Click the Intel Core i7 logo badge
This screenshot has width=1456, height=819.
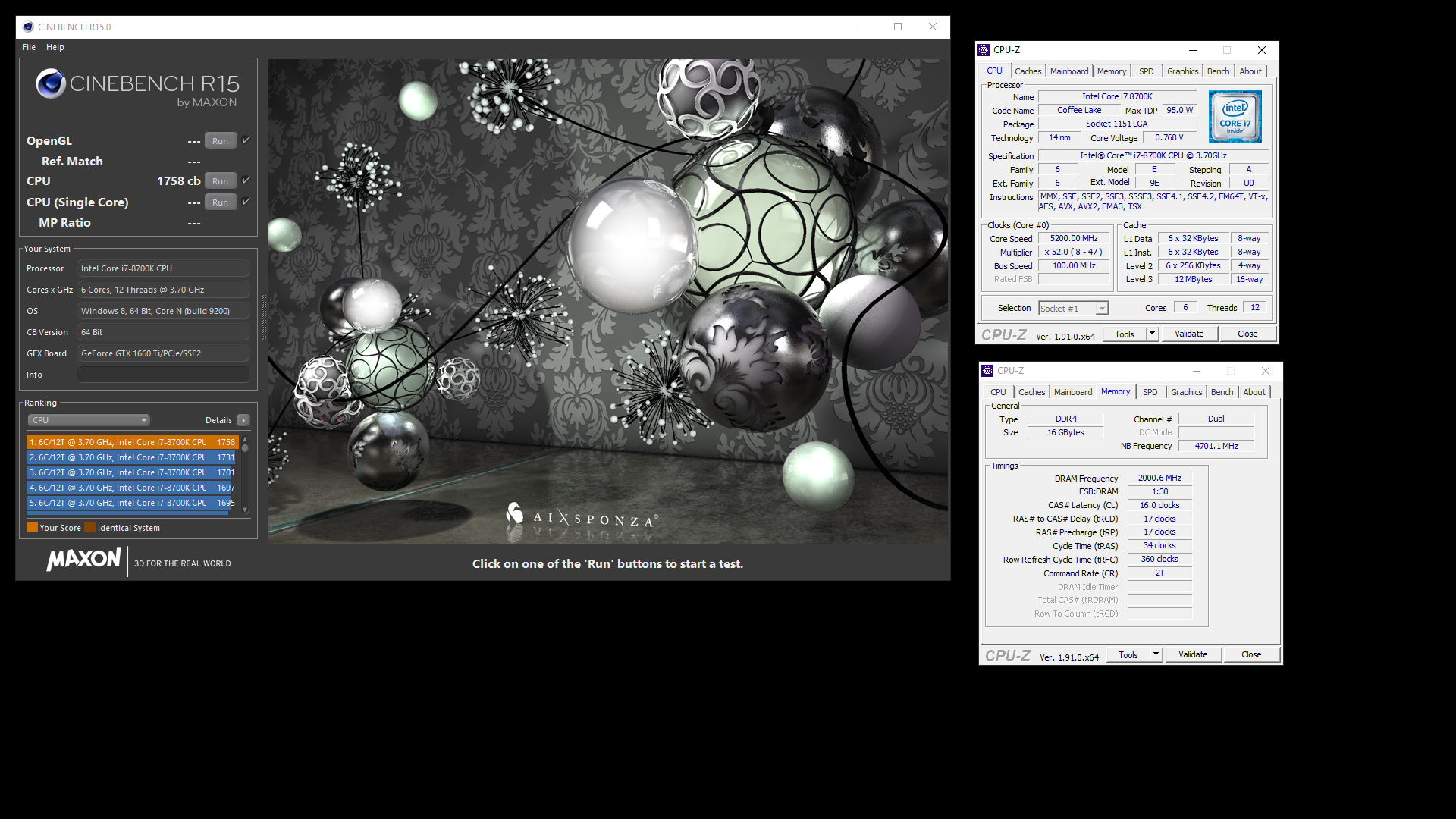click(1235, 117)
